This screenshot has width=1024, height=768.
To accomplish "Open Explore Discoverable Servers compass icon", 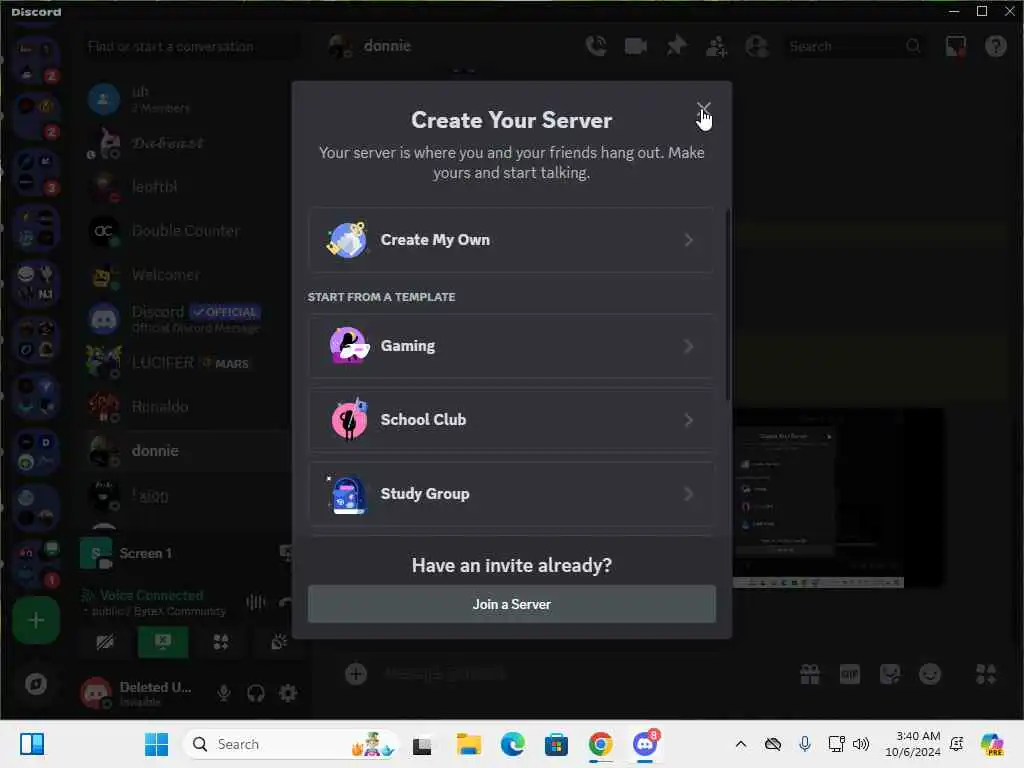I will pos(36,684).
